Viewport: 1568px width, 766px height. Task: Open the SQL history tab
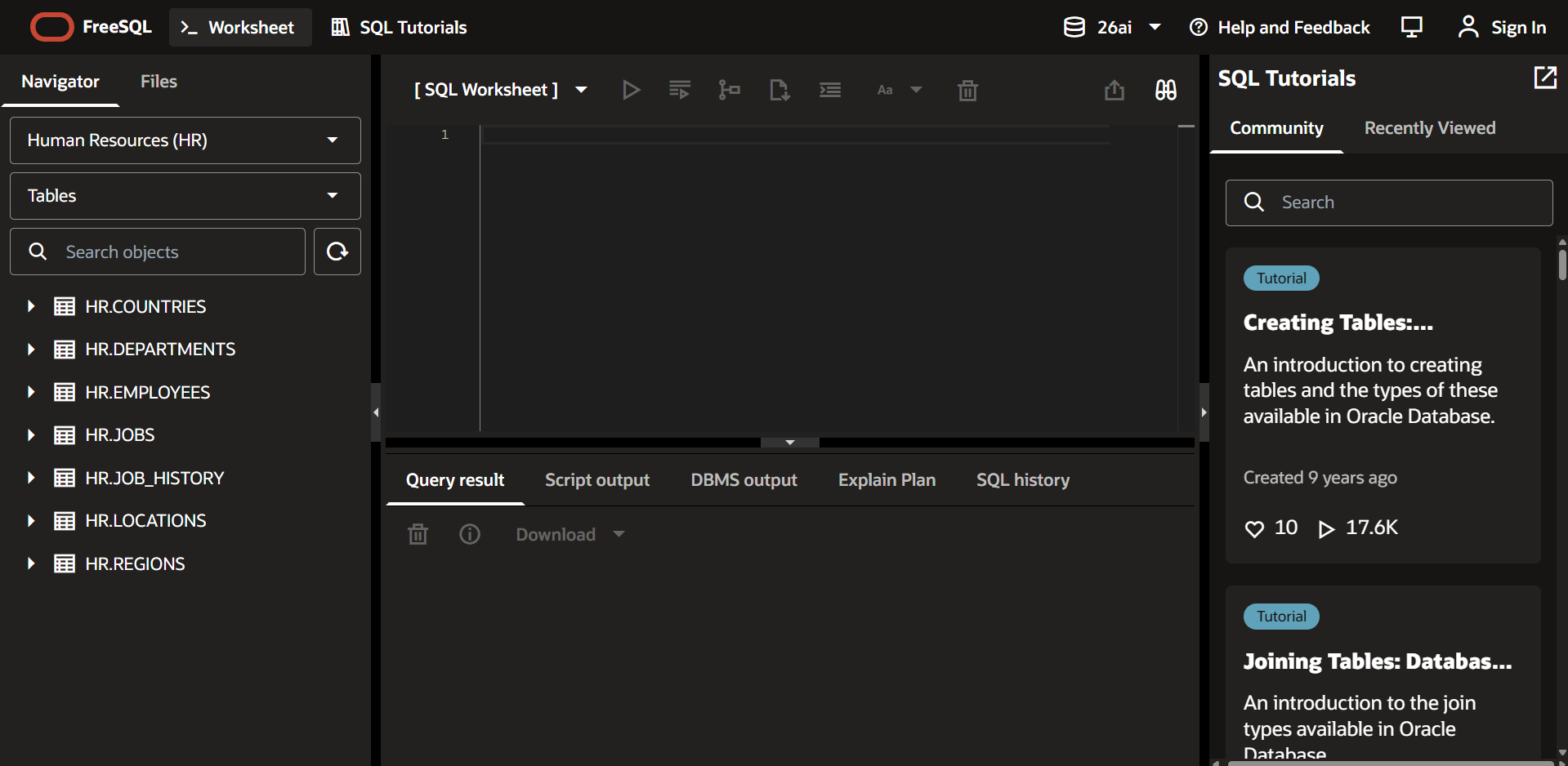click(1023, 480)
